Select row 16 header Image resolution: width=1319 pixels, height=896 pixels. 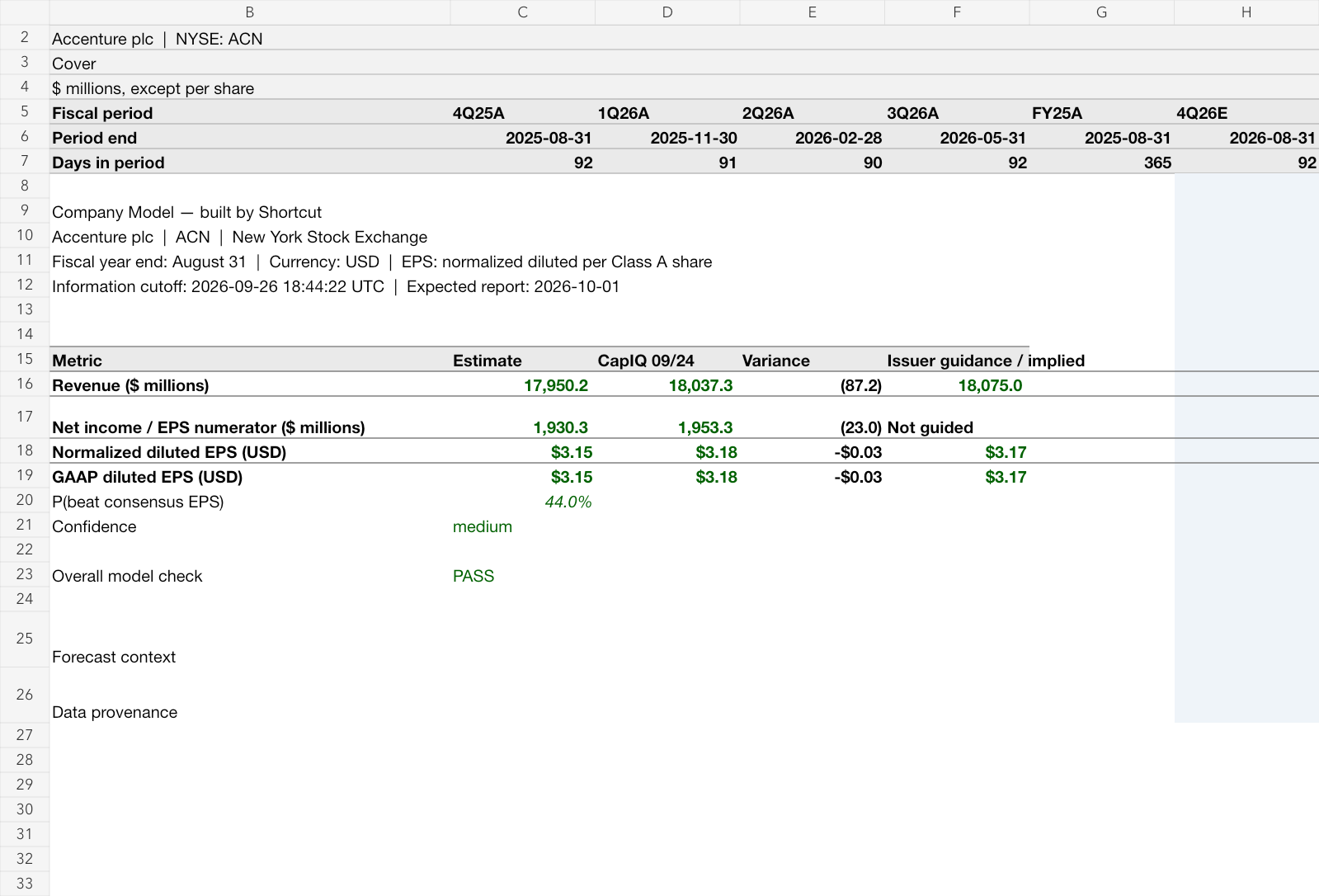[x=25, y=384]
